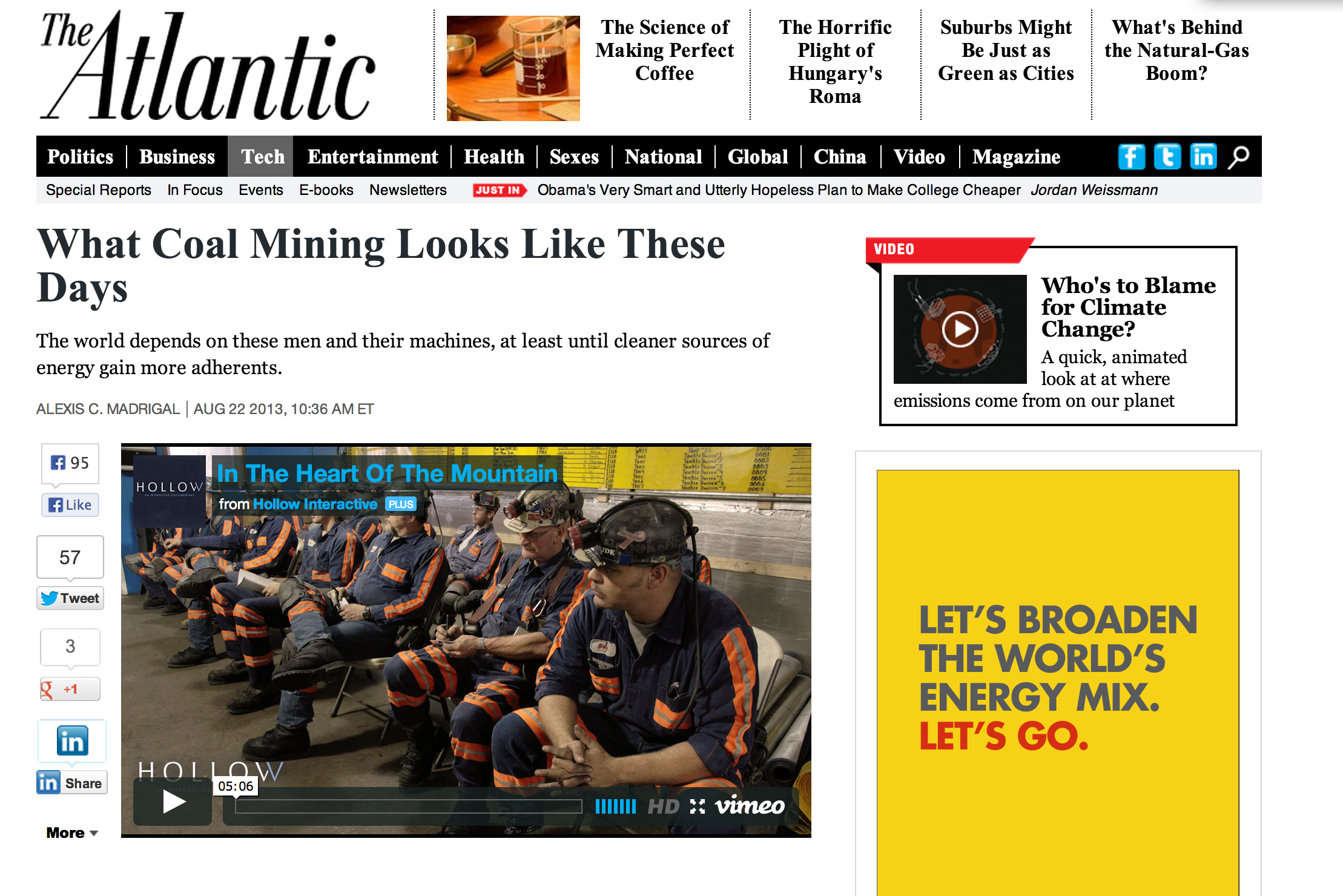Expand the More sharing options dropdown
This screenshot has width=1343, height=896.
point(71,833)
